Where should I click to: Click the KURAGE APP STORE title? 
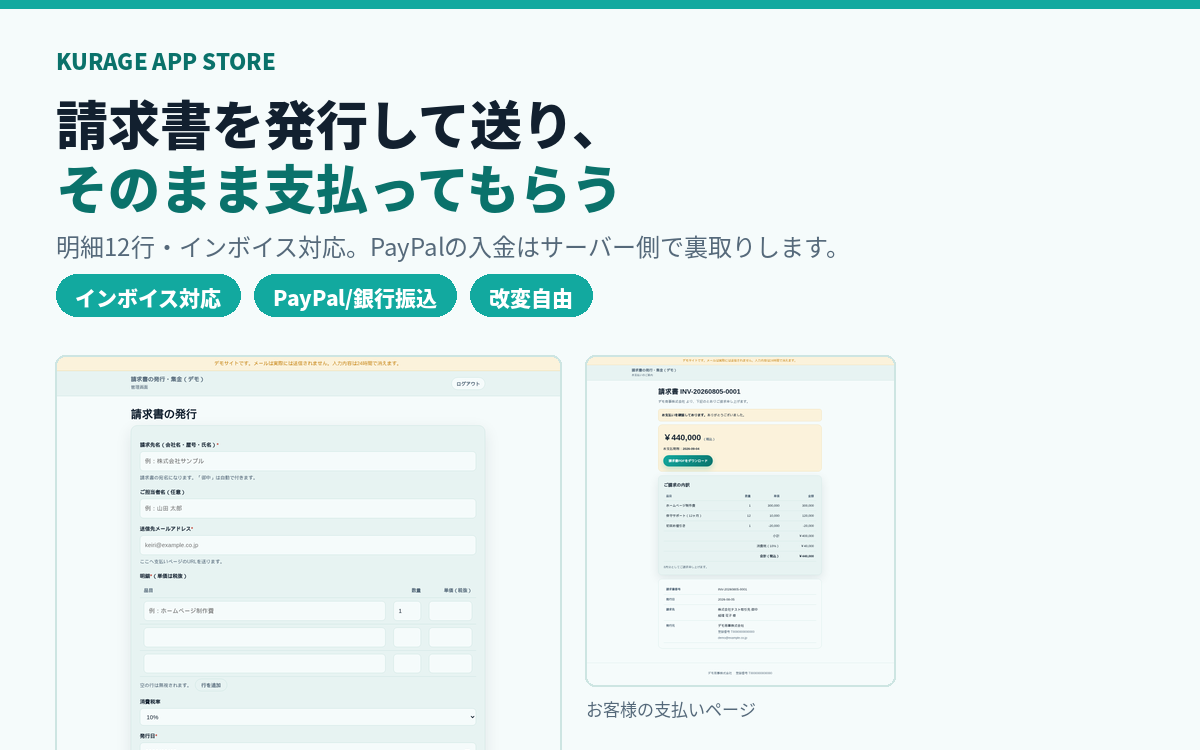166,62
